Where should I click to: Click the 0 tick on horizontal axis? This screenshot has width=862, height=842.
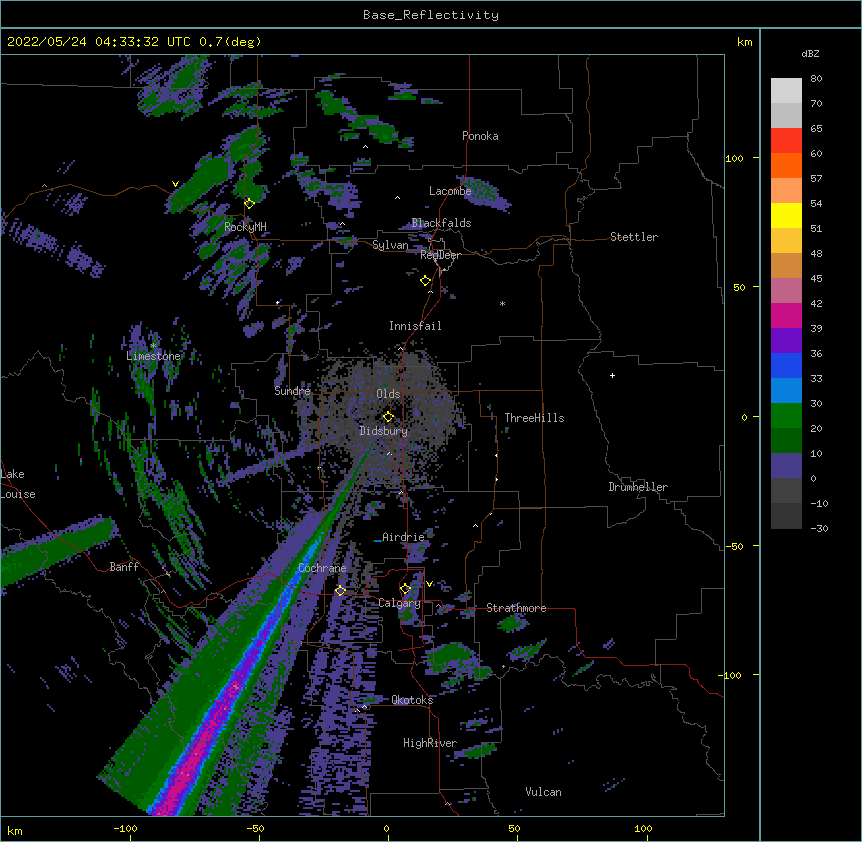[x=386, y=828]
